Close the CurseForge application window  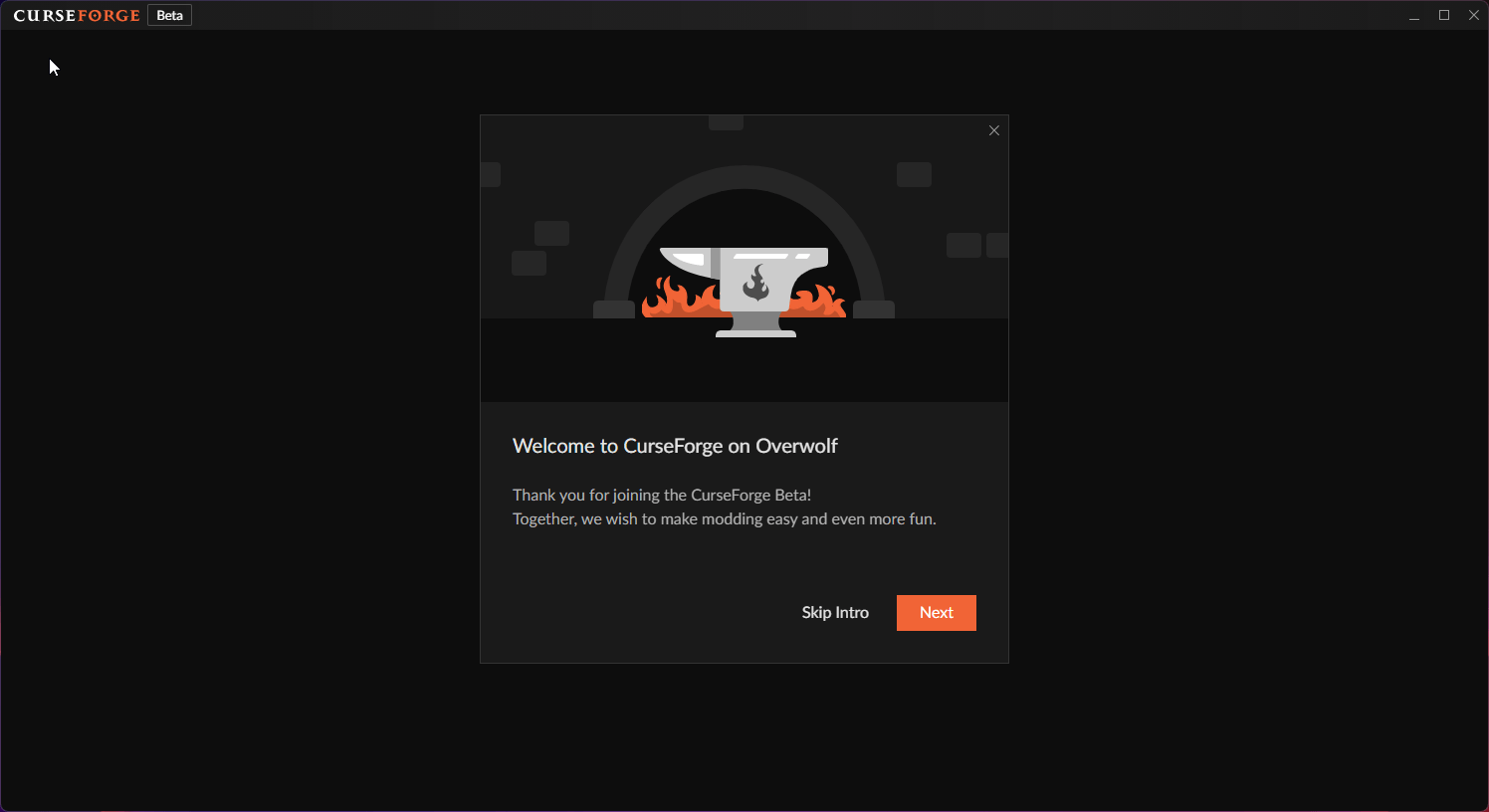tap(1474, 15)
